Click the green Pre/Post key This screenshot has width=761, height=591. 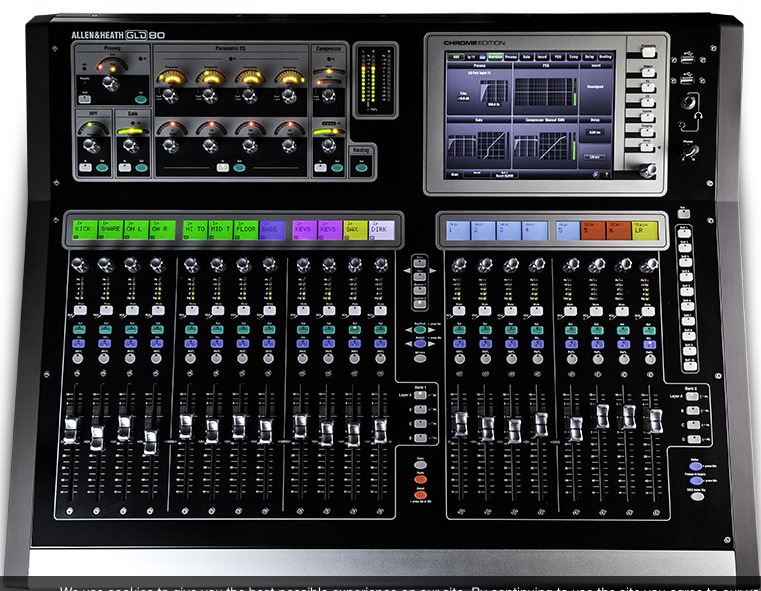tap(420, 330)
